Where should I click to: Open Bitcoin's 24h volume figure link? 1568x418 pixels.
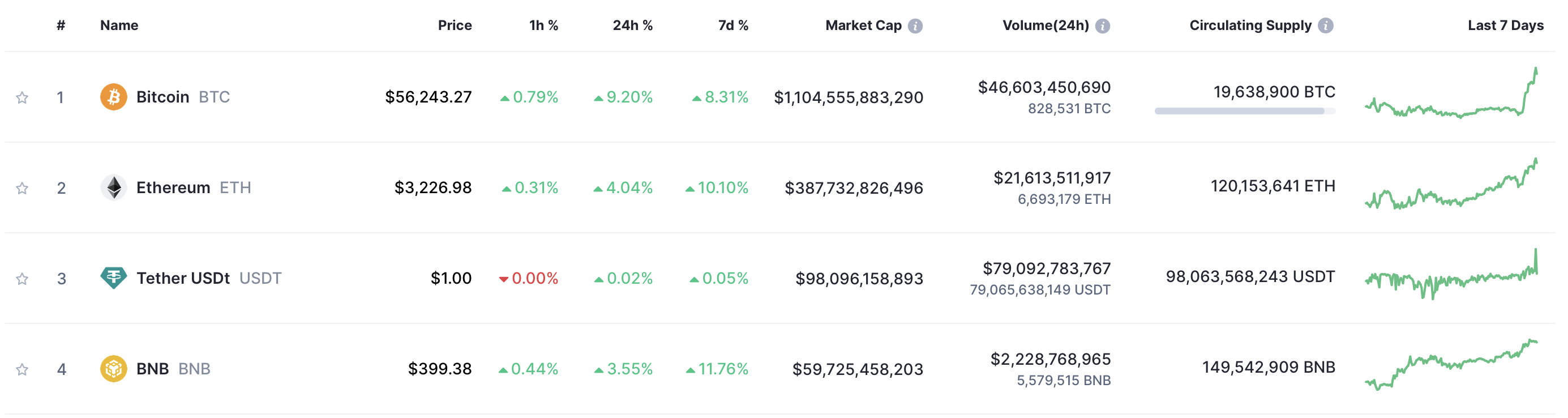(x=1044, y=88)
